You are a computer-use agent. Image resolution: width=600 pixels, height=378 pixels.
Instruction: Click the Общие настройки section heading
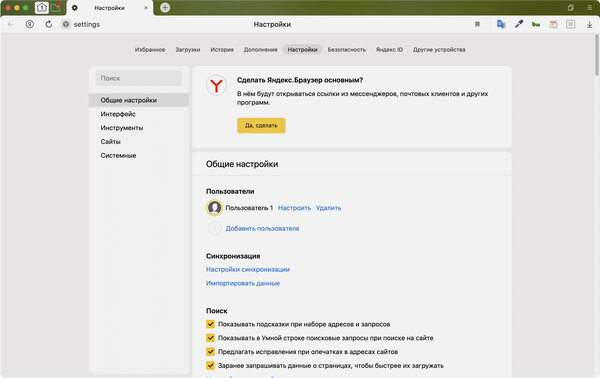[242, 164]
